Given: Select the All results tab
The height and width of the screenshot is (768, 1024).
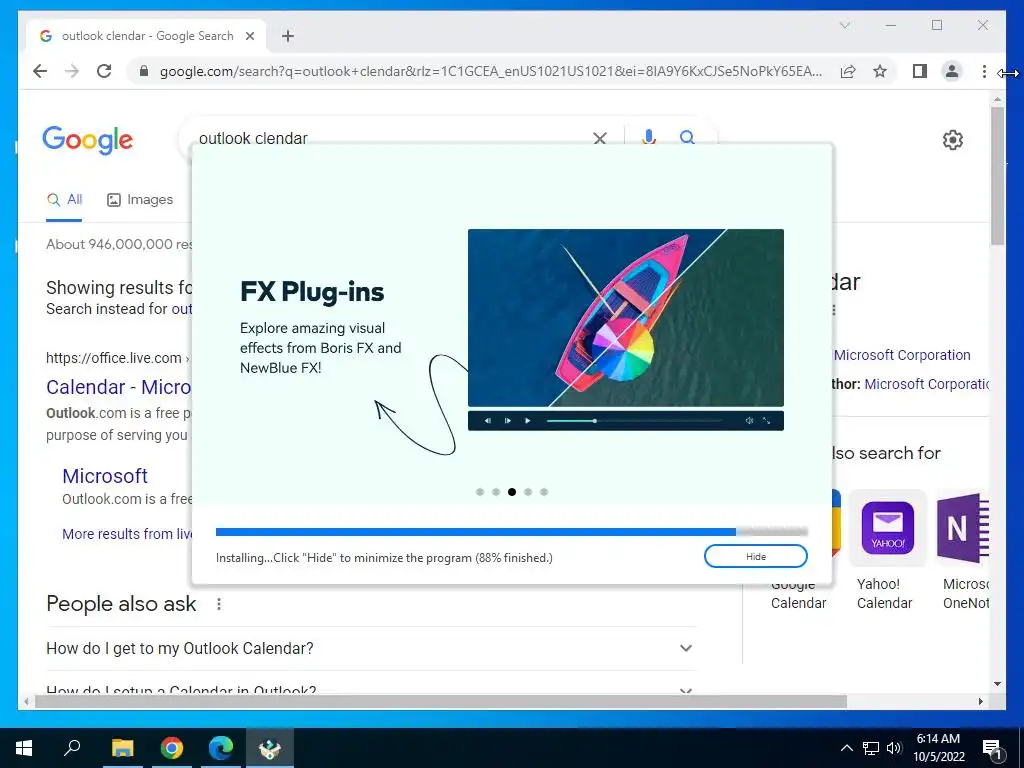Looking at the screenshot, I should (x=64, y=200).
